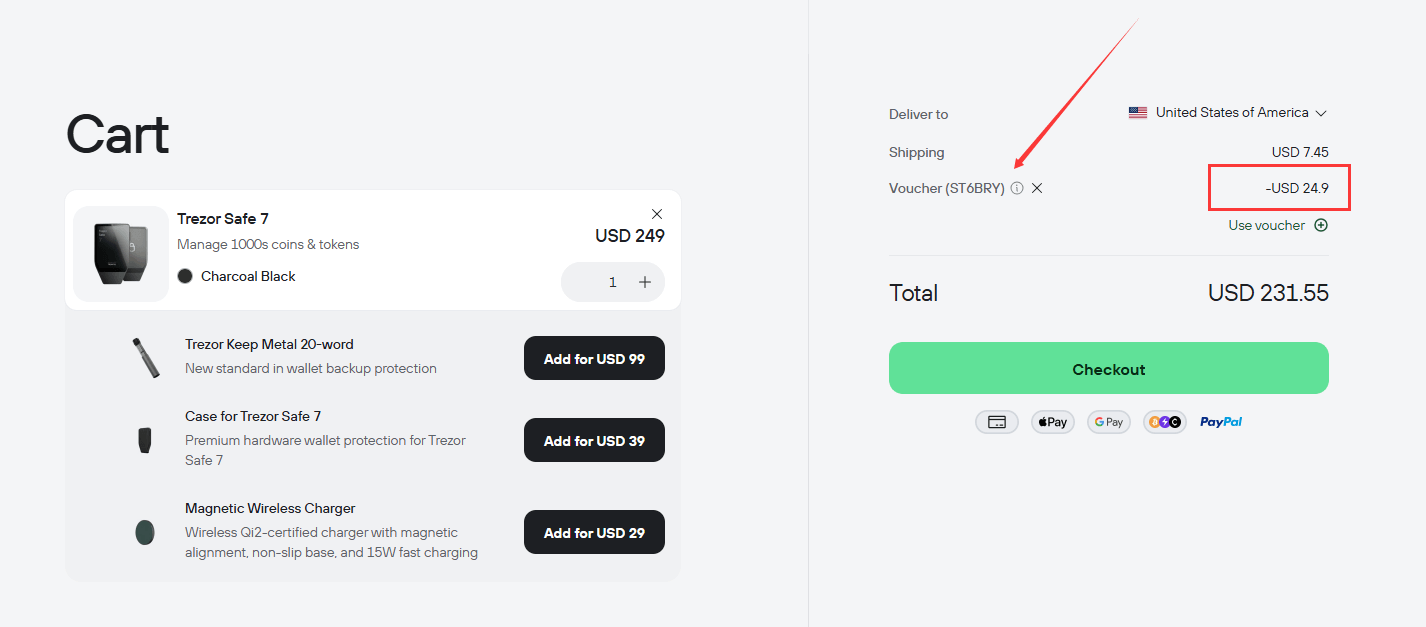Remove the applied voucher ST6BRY
1426x627 pixels.
[x=1037, y=188]
